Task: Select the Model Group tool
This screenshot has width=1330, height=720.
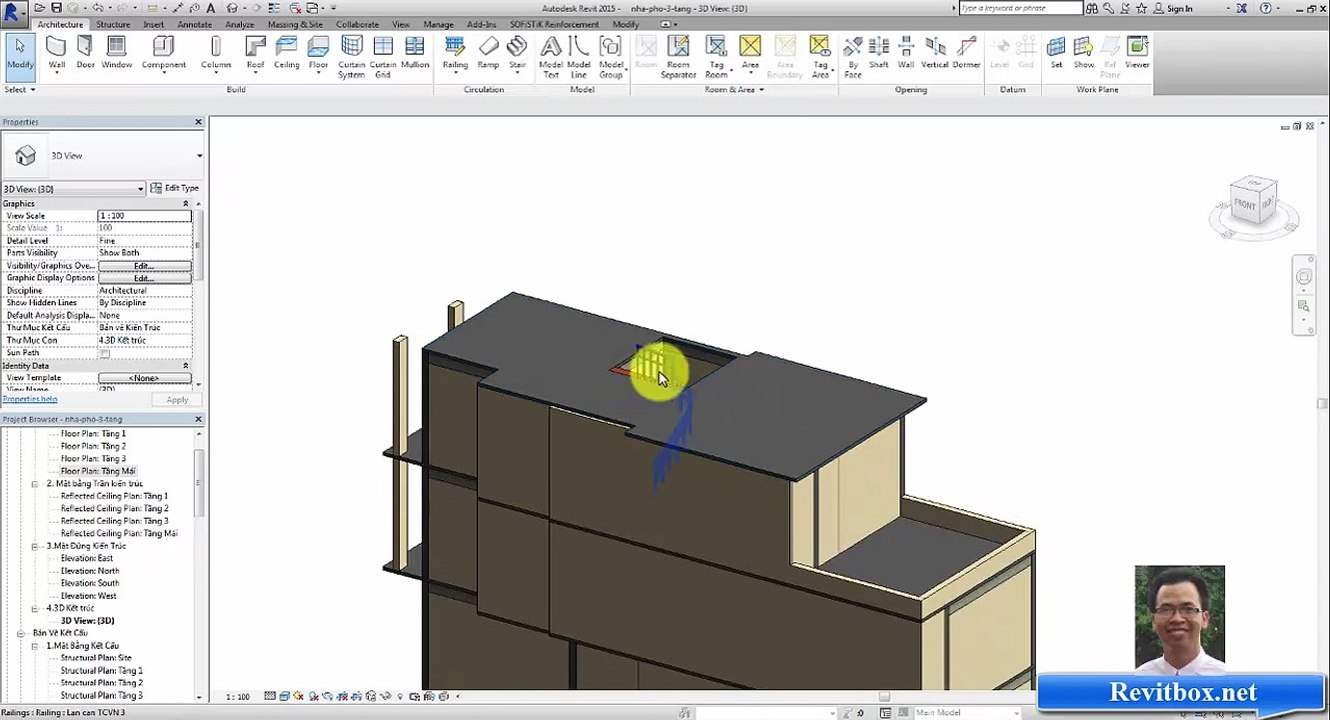Action: [x=611, y=58]
